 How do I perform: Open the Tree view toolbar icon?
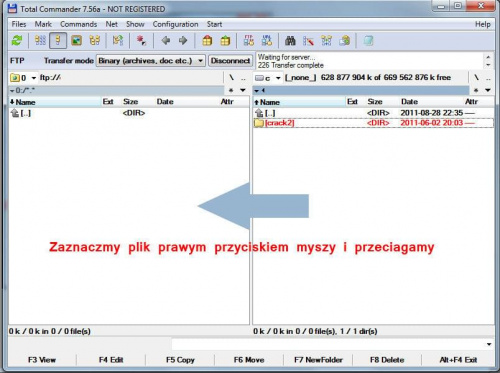(95, 41)
